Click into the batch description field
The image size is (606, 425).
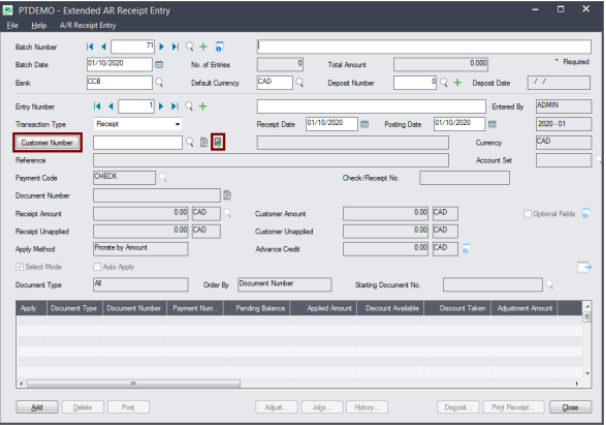pyautogui.click(x=424, y=47)
